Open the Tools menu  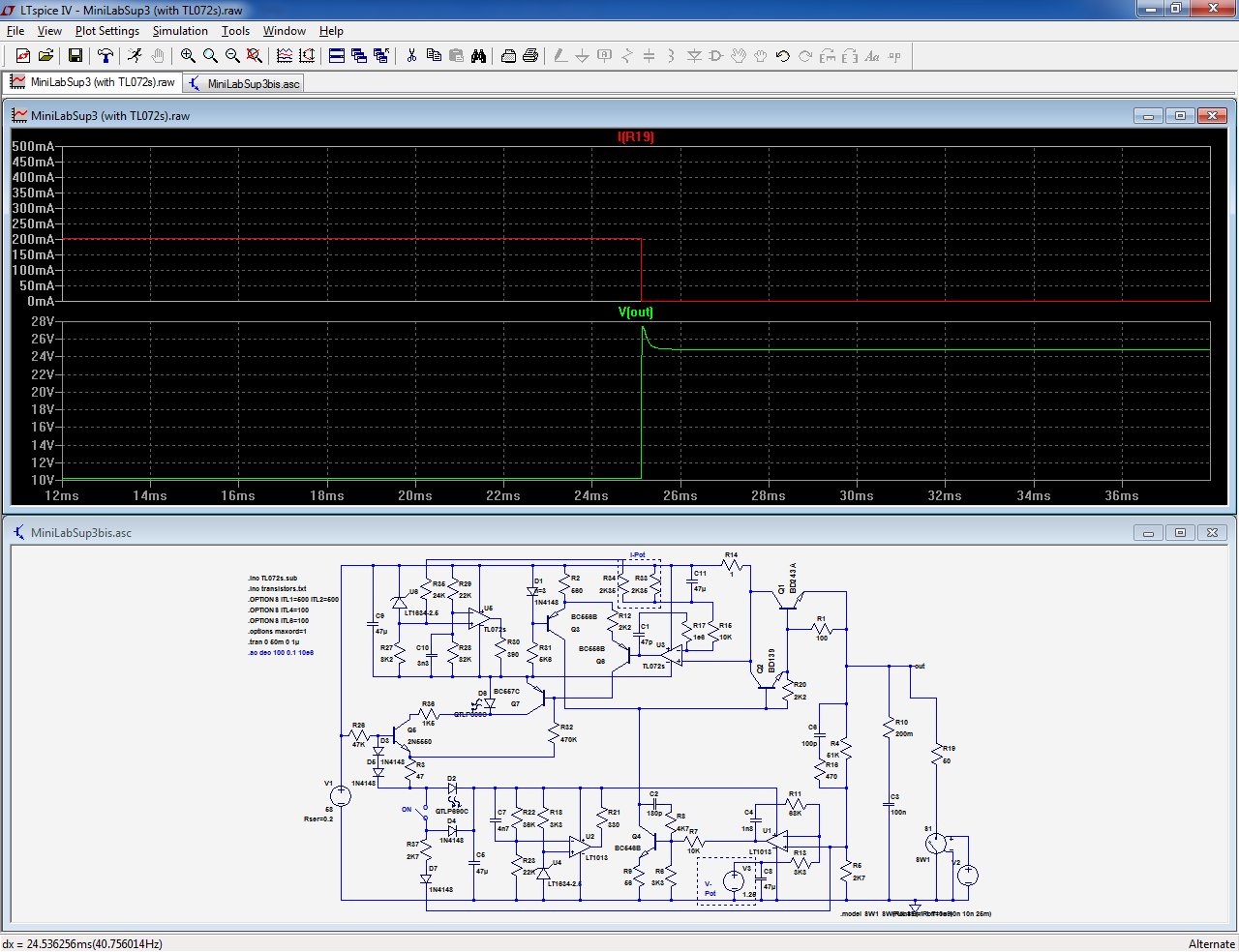coord(236,31)
